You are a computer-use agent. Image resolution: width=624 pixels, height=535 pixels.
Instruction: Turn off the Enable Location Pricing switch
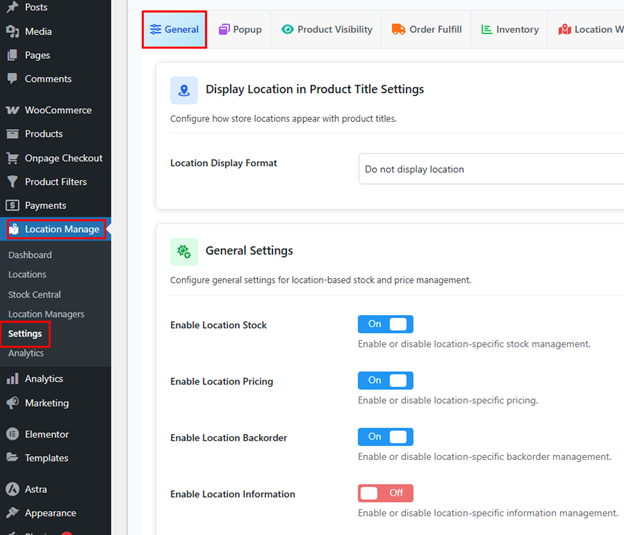coord(385,380)
